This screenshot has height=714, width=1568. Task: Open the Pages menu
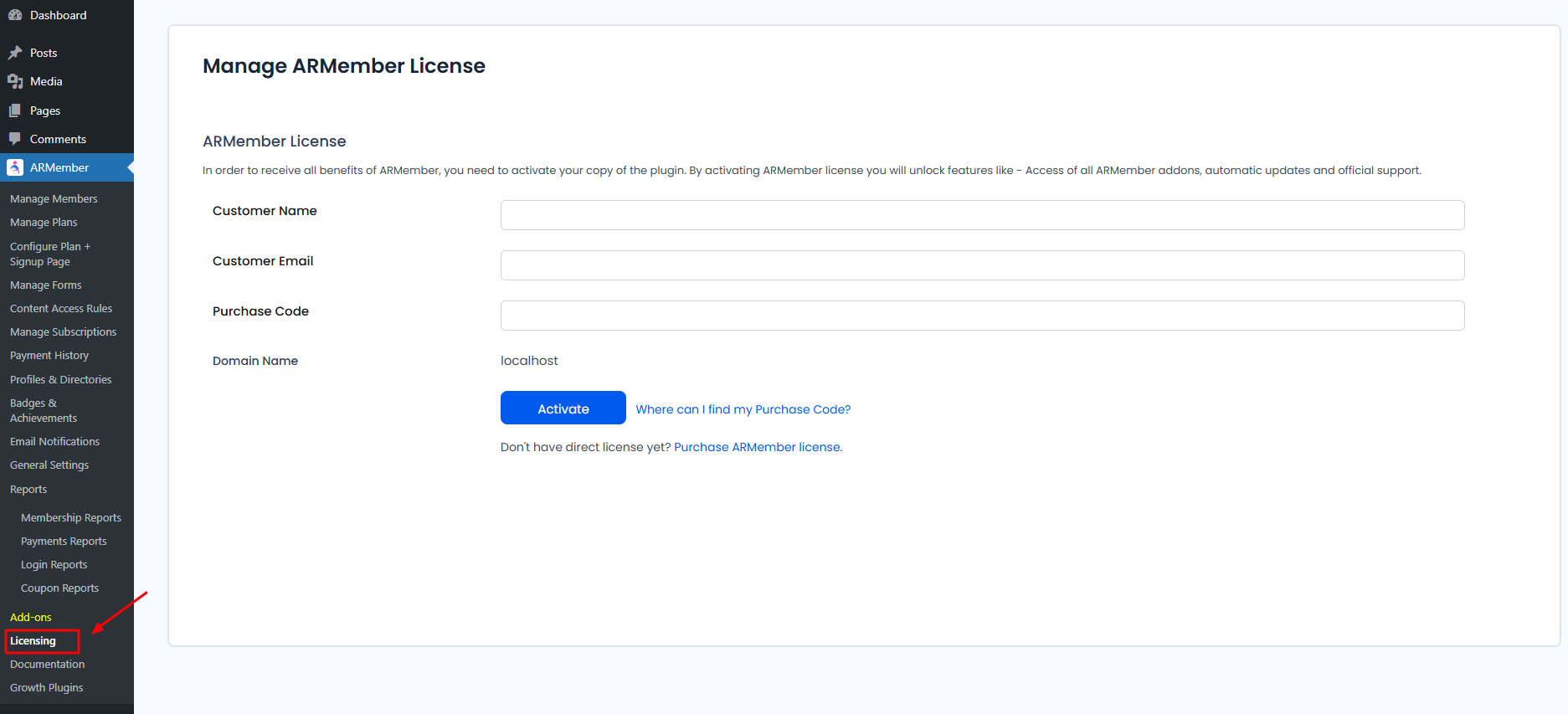click(x=45, y=110)
